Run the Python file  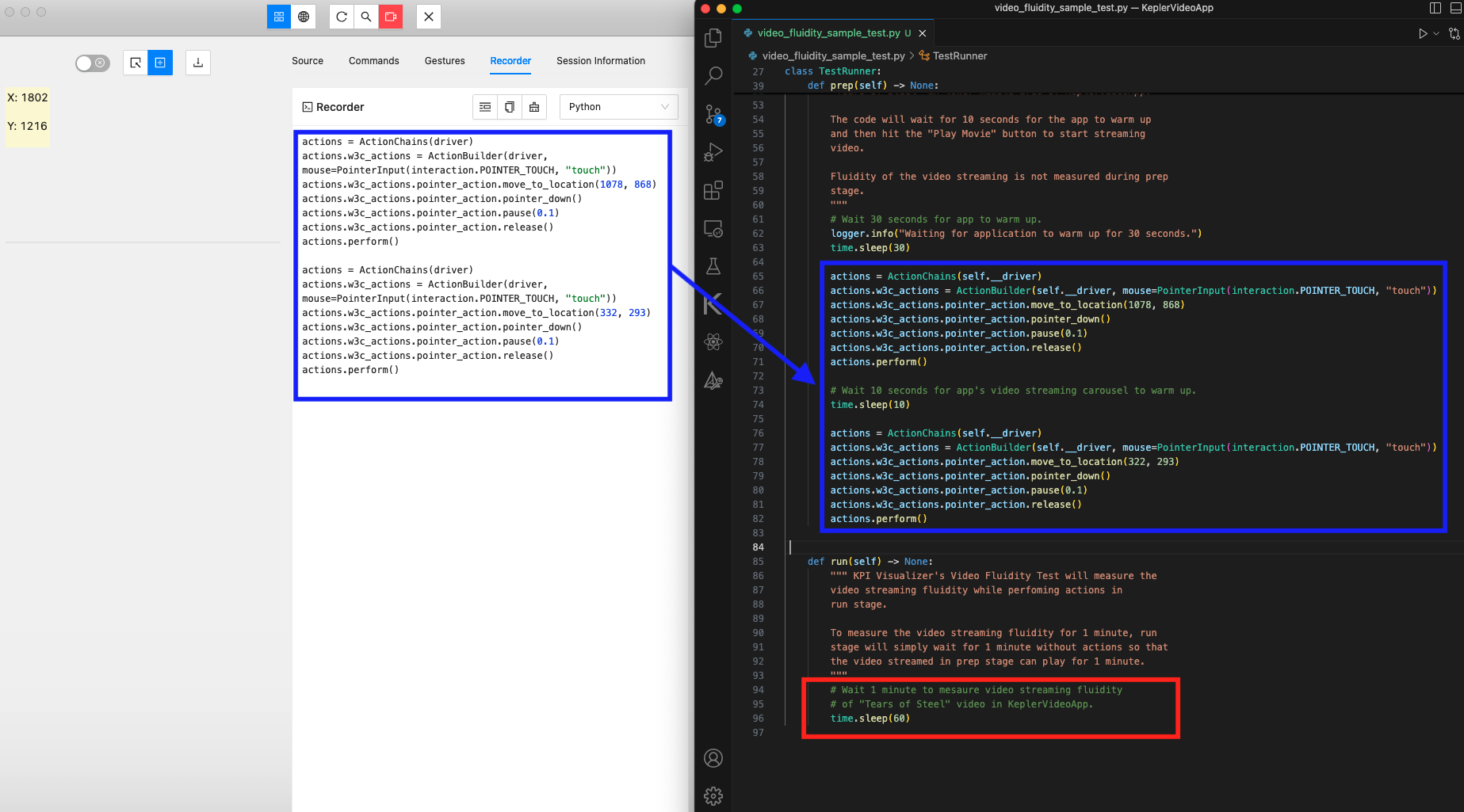1423,33
